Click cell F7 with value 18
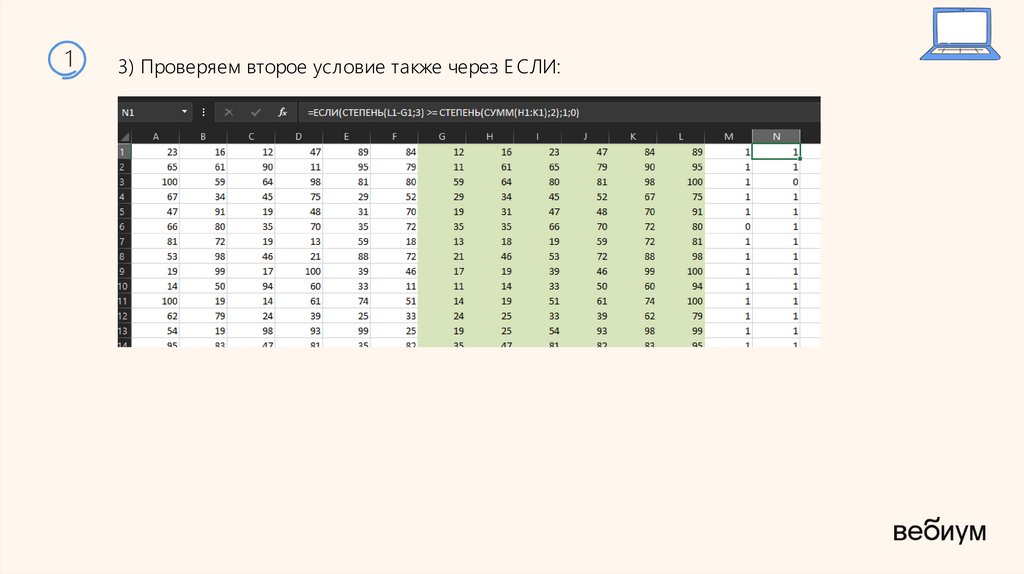1024x574 pixels. pos(394,242)
